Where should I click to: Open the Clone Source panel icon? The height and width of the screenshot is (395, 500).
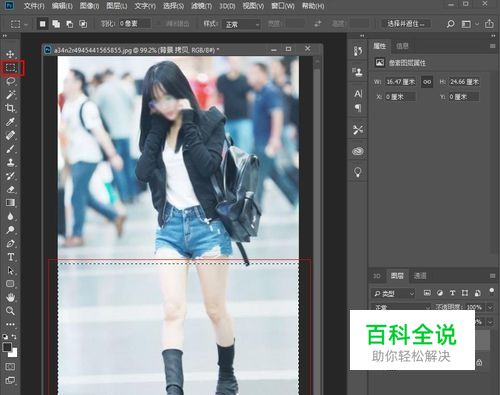(x=358, y=72)
